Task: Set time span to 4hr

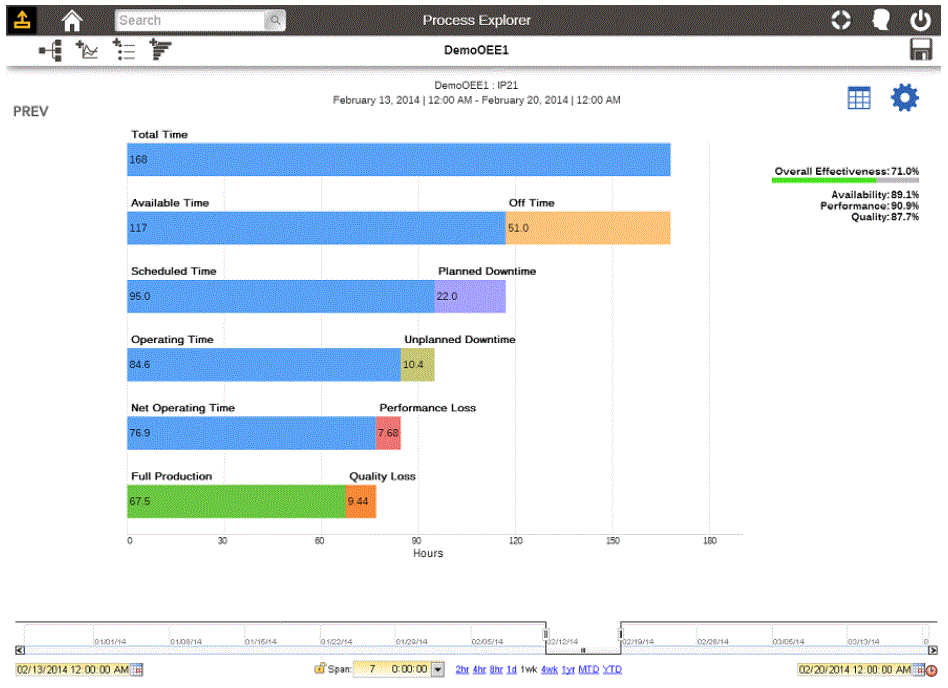Action: tap(479, 669)
